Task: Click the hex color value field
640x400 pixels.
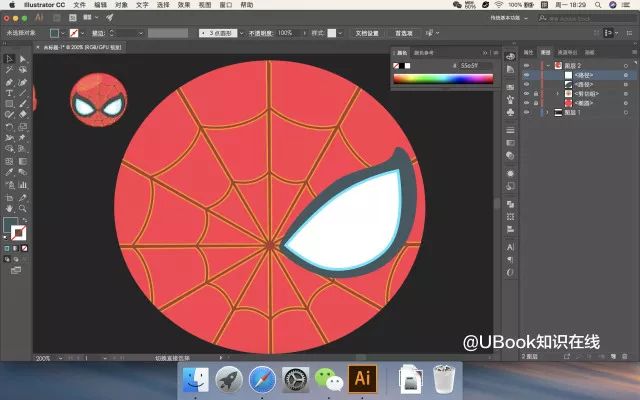Action: (x=474, y=65)
